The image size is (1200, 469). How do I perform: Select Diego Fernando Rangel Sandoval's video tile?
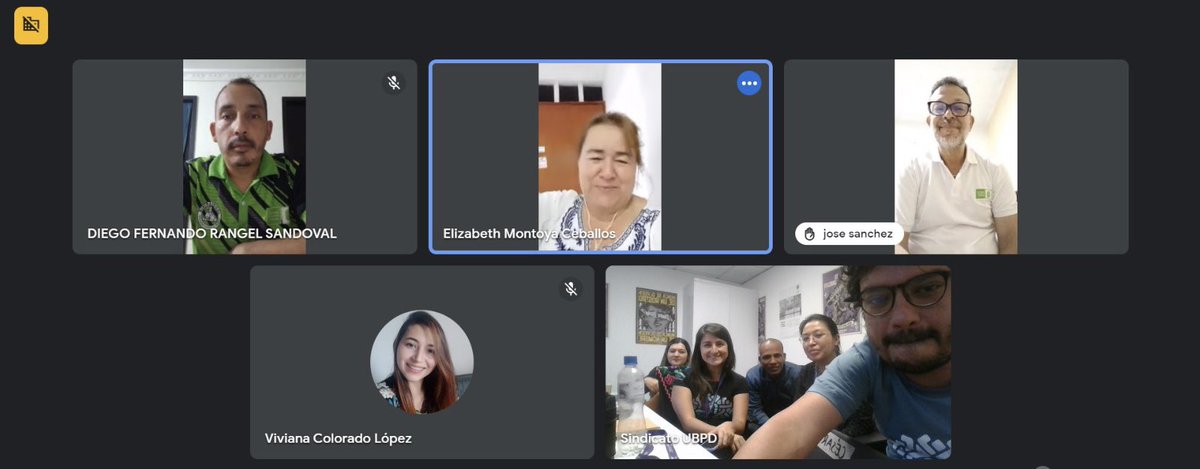pos(244,156)
